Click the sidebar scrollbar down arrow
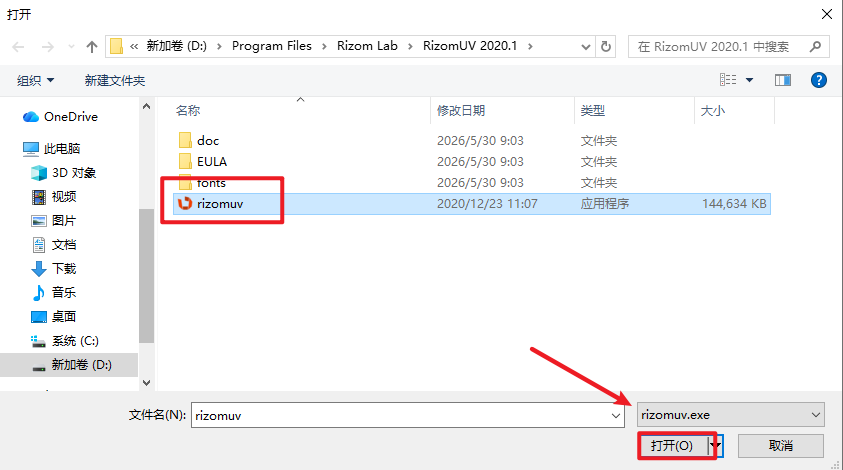Screen dimensions: 843x470 pyautogui.click(x=147, y=382)
